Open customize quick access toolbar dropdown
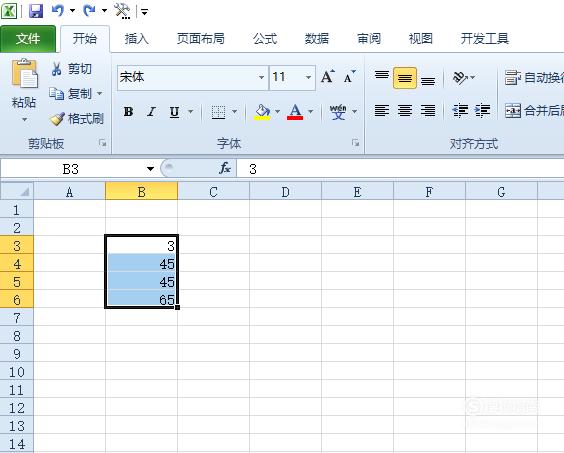The image size is (564, 453). 144,13
